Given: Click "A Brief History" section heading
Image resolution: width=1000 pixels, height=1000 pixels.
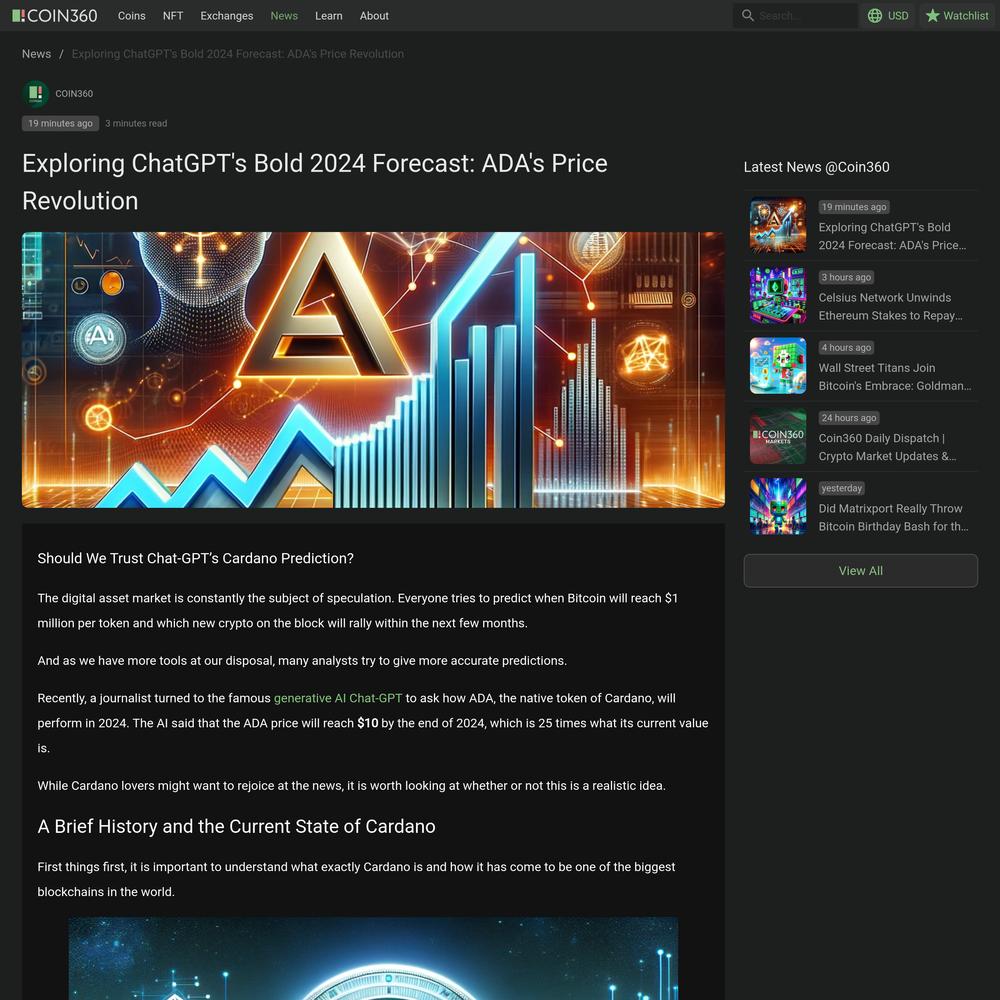Looking at the screenshot, I should (237, 827).
